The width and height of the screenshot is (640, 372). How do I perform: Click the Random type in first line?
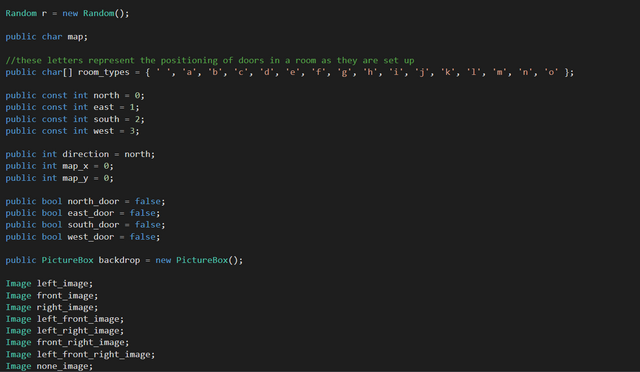click(x=21, y=13)
